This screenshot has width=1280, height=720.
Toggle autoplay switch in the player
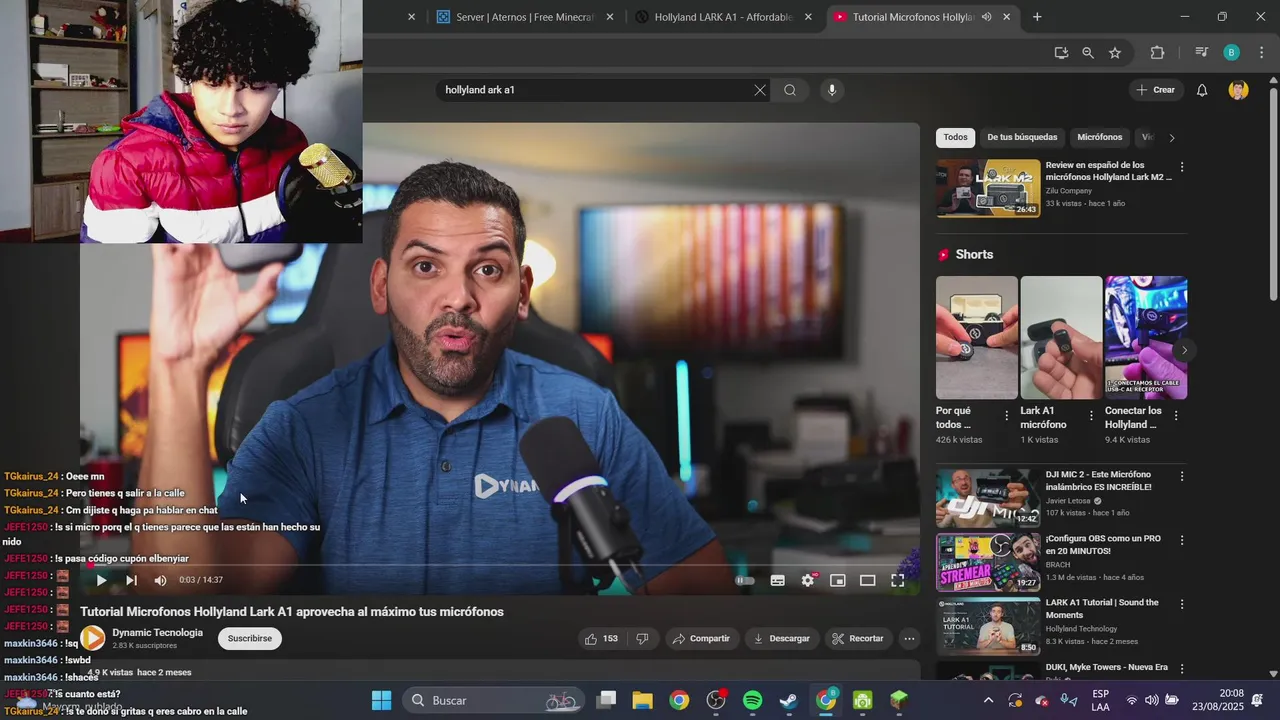pyautogui.click(x=745, y=580)
